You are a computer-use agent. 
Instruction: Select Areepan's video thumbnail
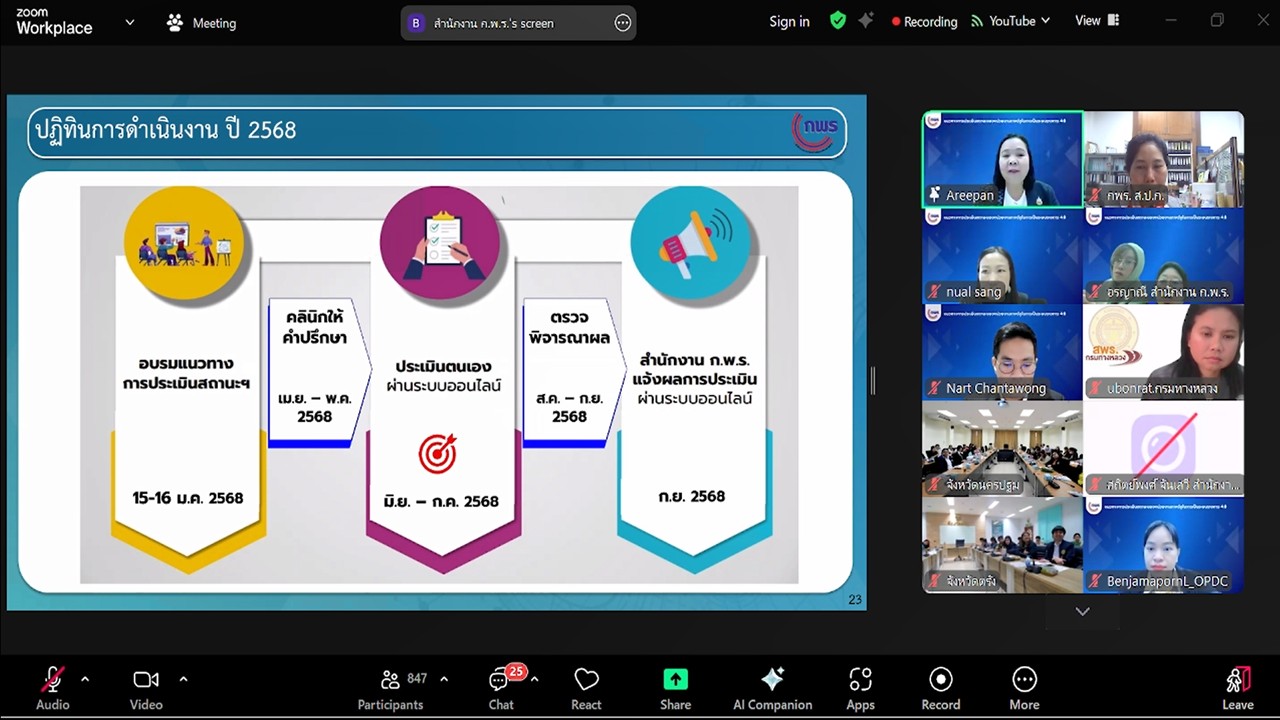(1002, 159)
